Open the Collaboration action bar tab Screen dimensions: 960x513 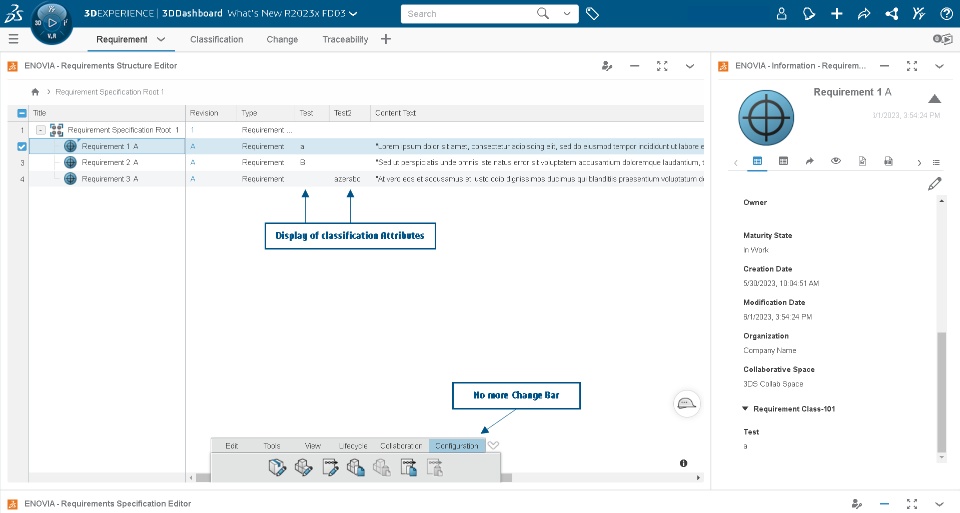coord(401,446)
